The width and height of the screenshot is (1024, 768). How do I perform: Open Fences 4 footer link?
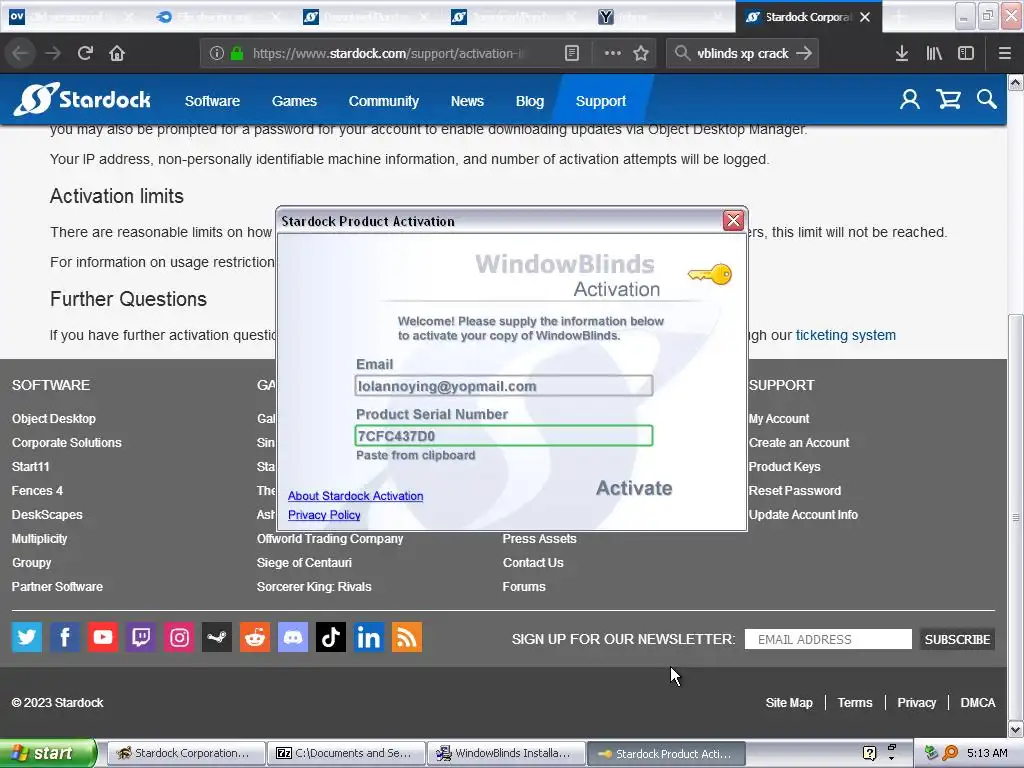pos(37,490)
